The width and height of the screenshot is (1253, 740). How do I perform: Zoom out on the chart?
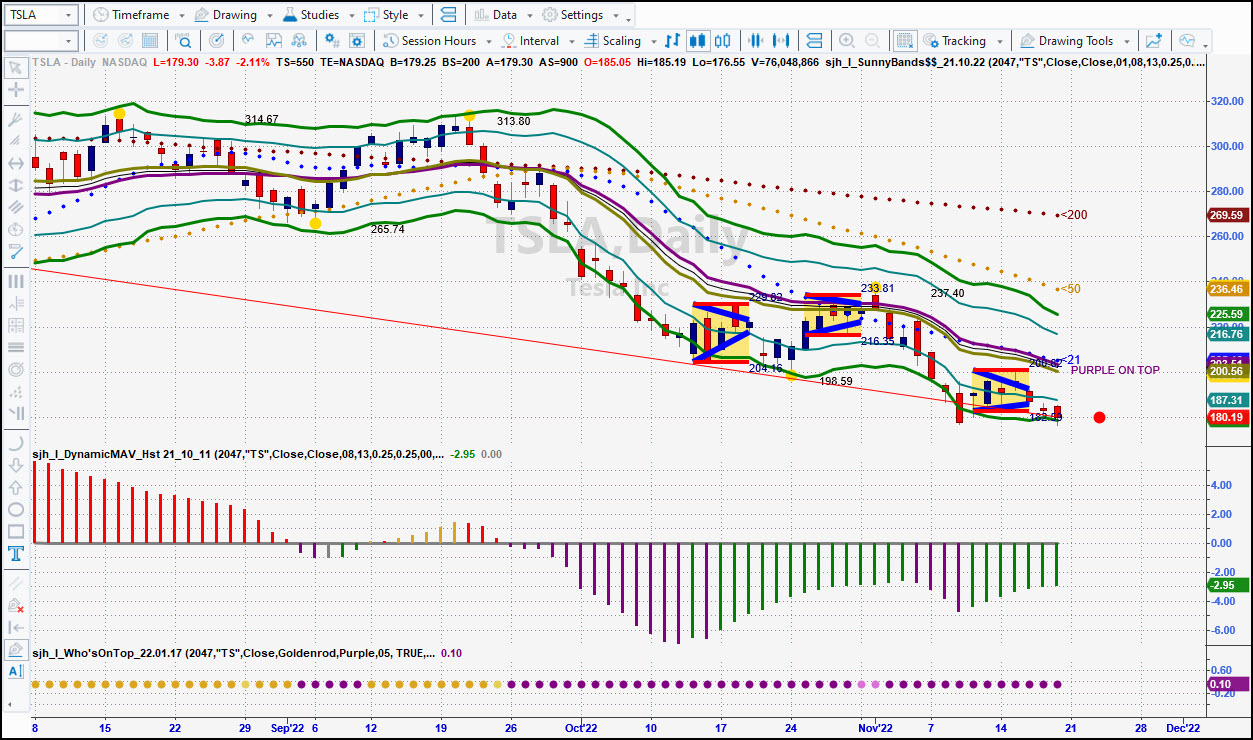872,41
